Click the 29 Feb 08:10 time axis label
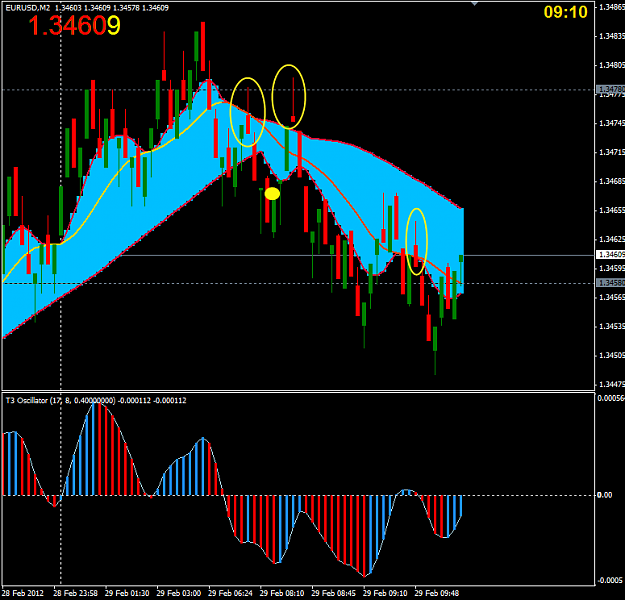The image size is (625, 600). (282, 593)
